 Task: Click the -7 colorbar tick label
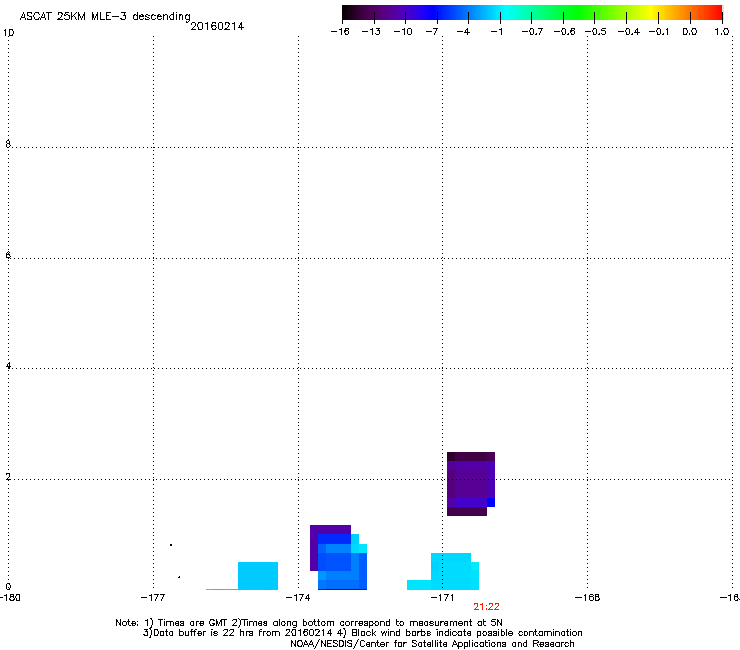[432, 32]
